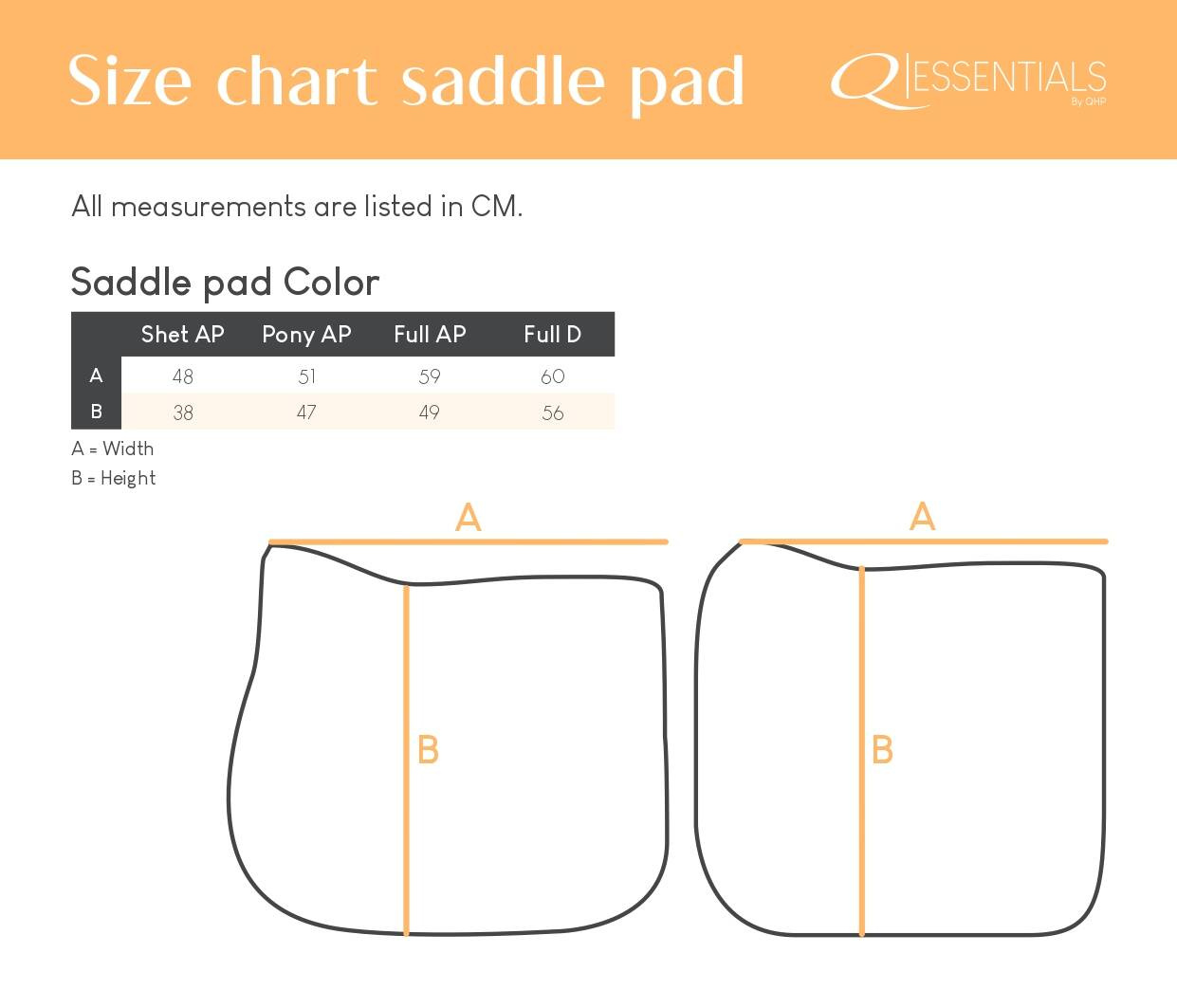This screenshot has height=1008, width=1177.
Task: Select the 'Full AP' column header
Action: pos(430,334)
